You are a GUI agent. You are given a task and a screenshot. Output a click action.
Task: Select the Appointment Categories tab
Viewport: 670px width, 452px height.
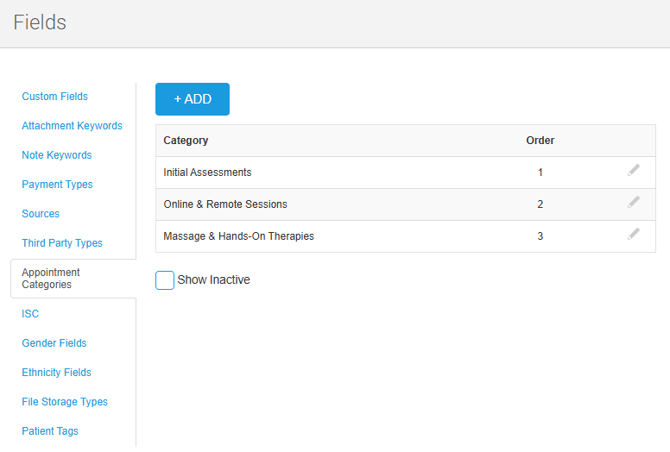tap(51, 278)
